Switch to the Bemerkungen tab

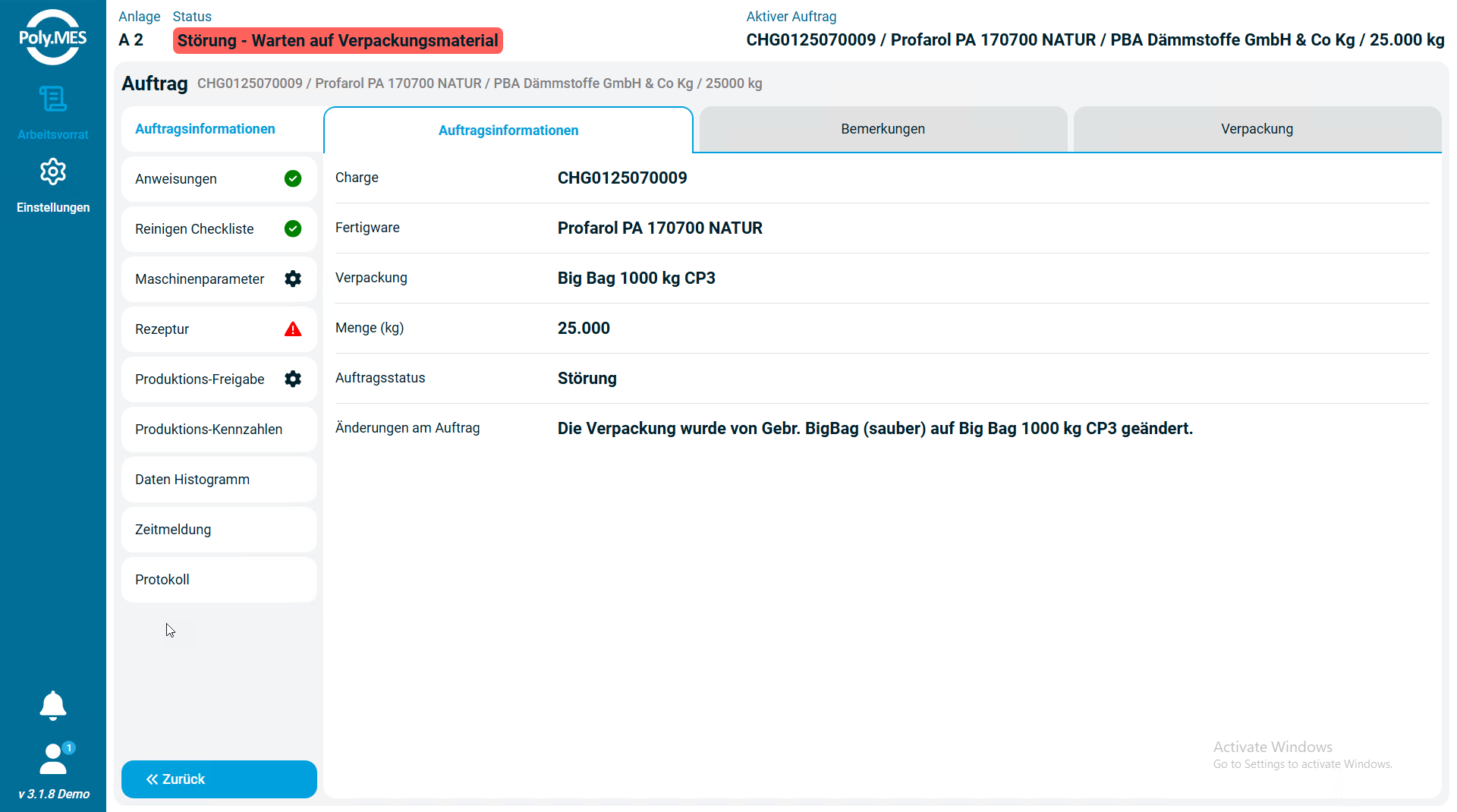click(883, 129)
